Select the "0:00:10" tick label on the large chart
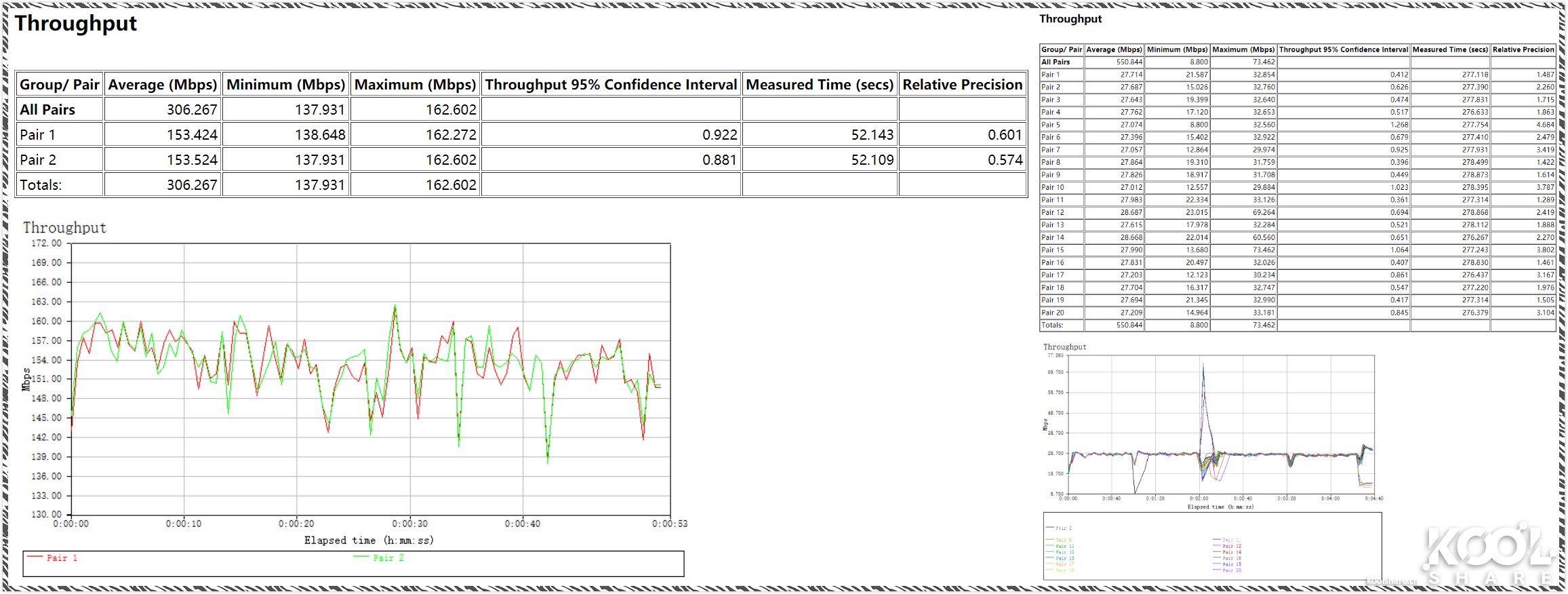1568x594 pixels. pyautogui.click(x=184, y=524)
